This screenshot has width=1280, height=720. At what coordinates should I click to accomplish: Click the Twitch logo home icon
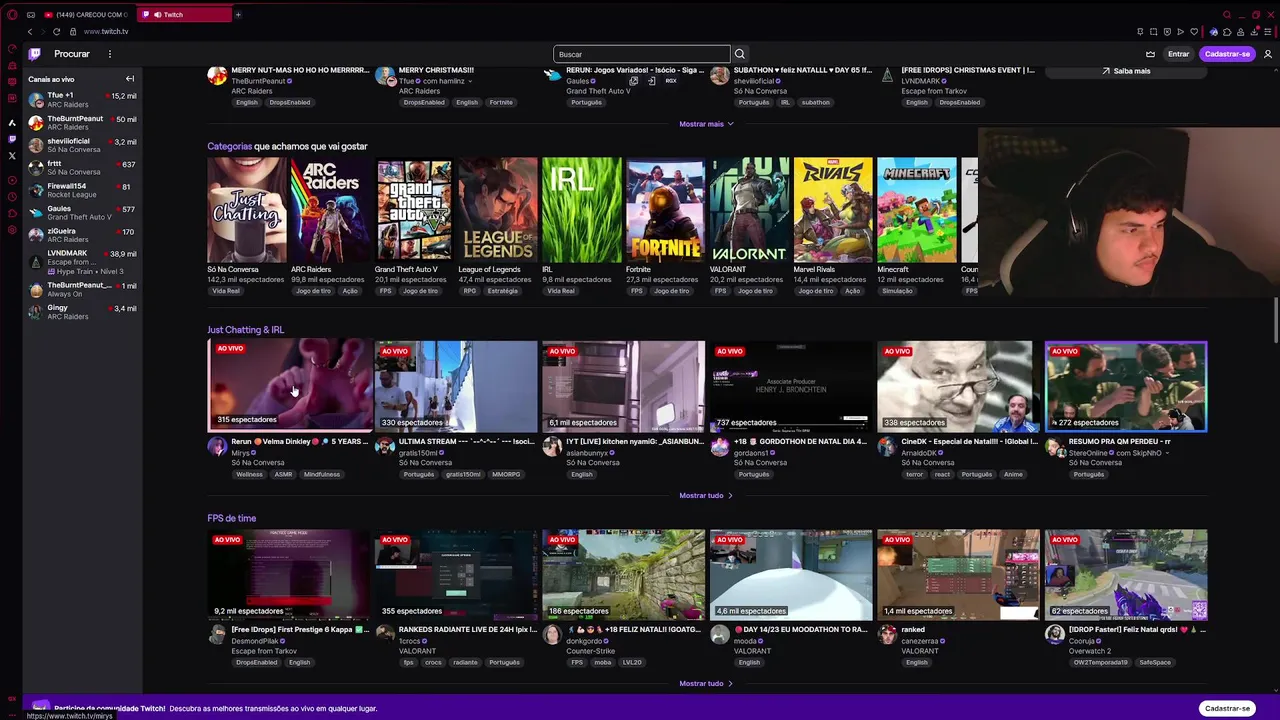(x=35, y=54)
